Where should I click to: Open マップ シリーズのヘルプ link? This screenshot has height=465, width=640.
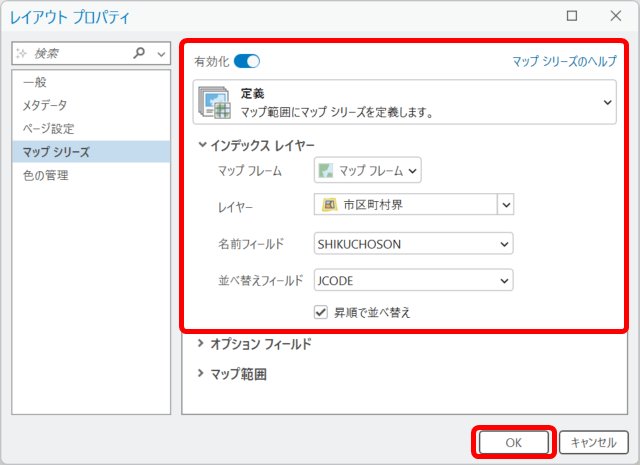pyautogui.click(x=564, y=61)
